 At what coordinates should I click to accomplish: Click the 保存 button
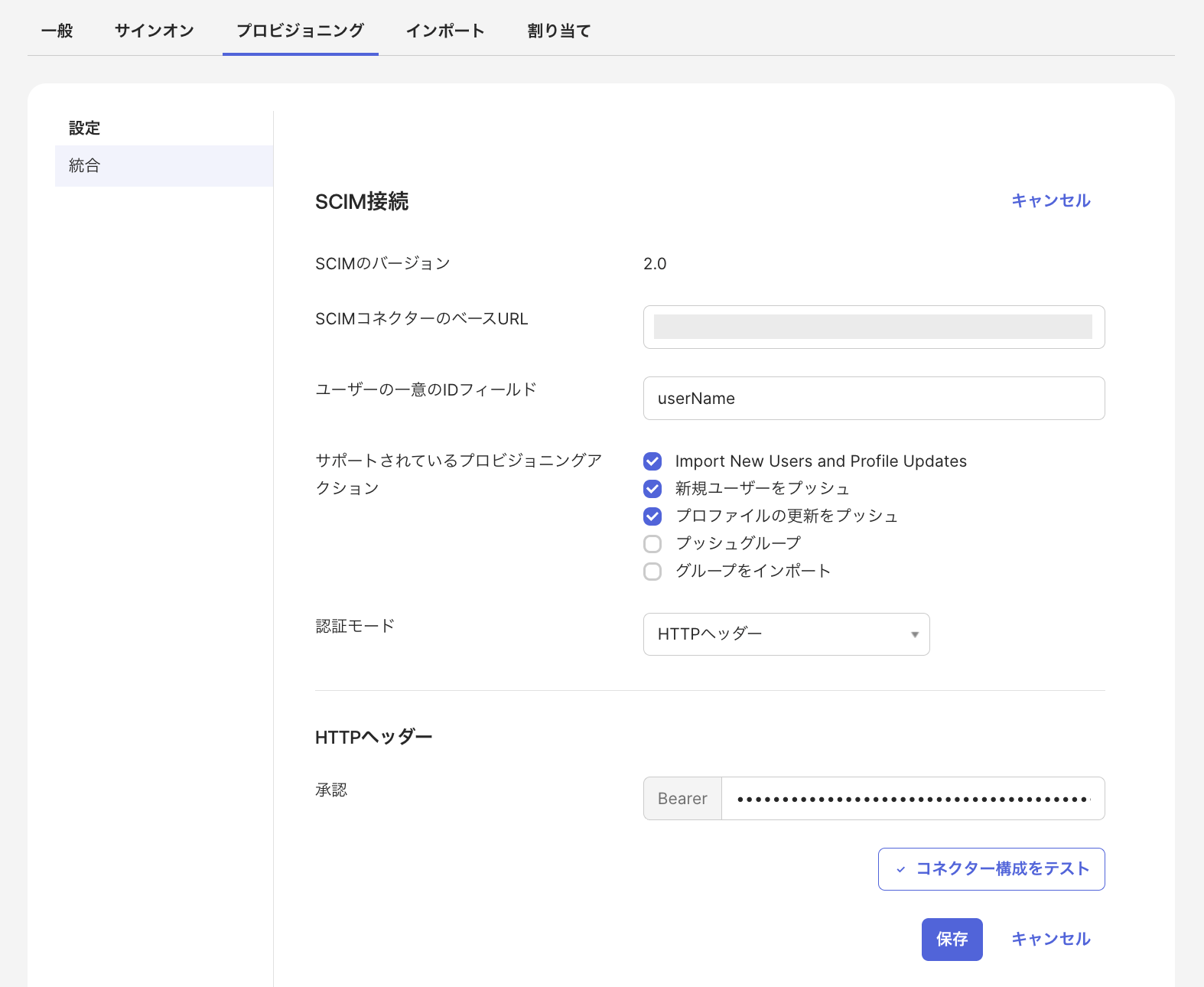click(952, 939)
